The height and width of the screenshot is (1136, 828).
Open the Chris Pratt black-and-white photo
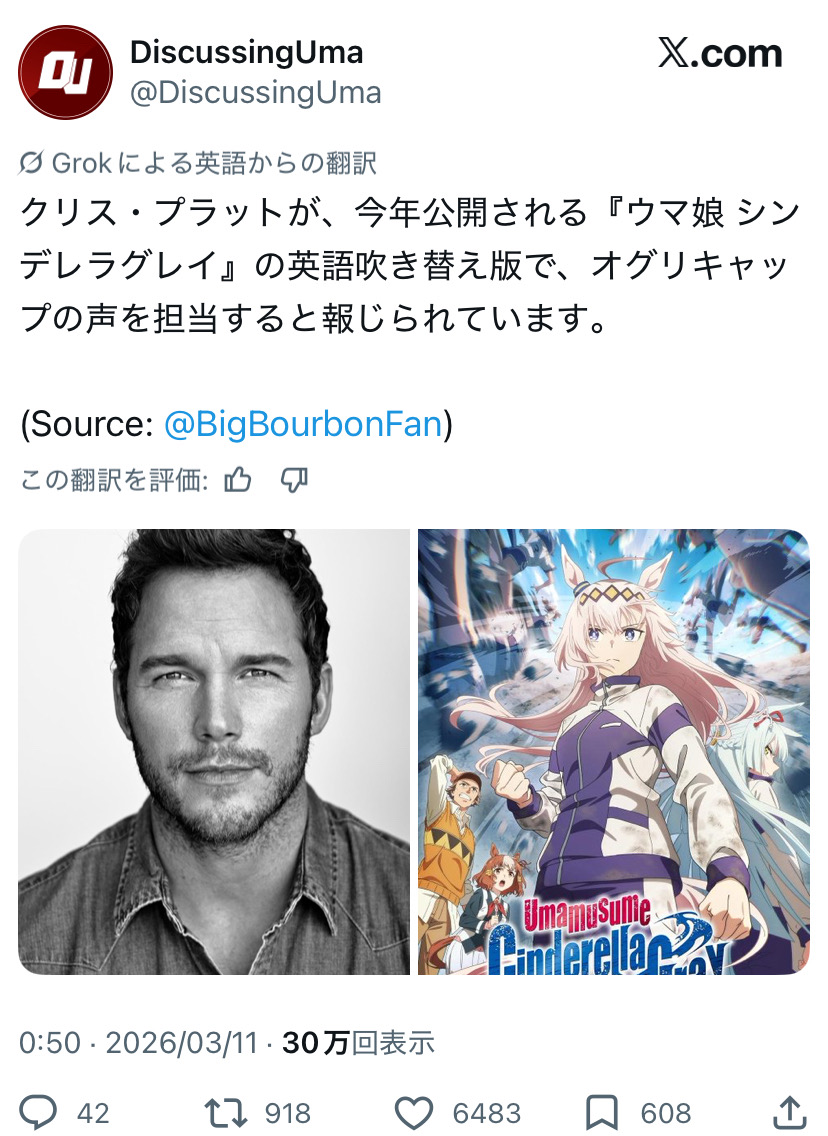214,751
